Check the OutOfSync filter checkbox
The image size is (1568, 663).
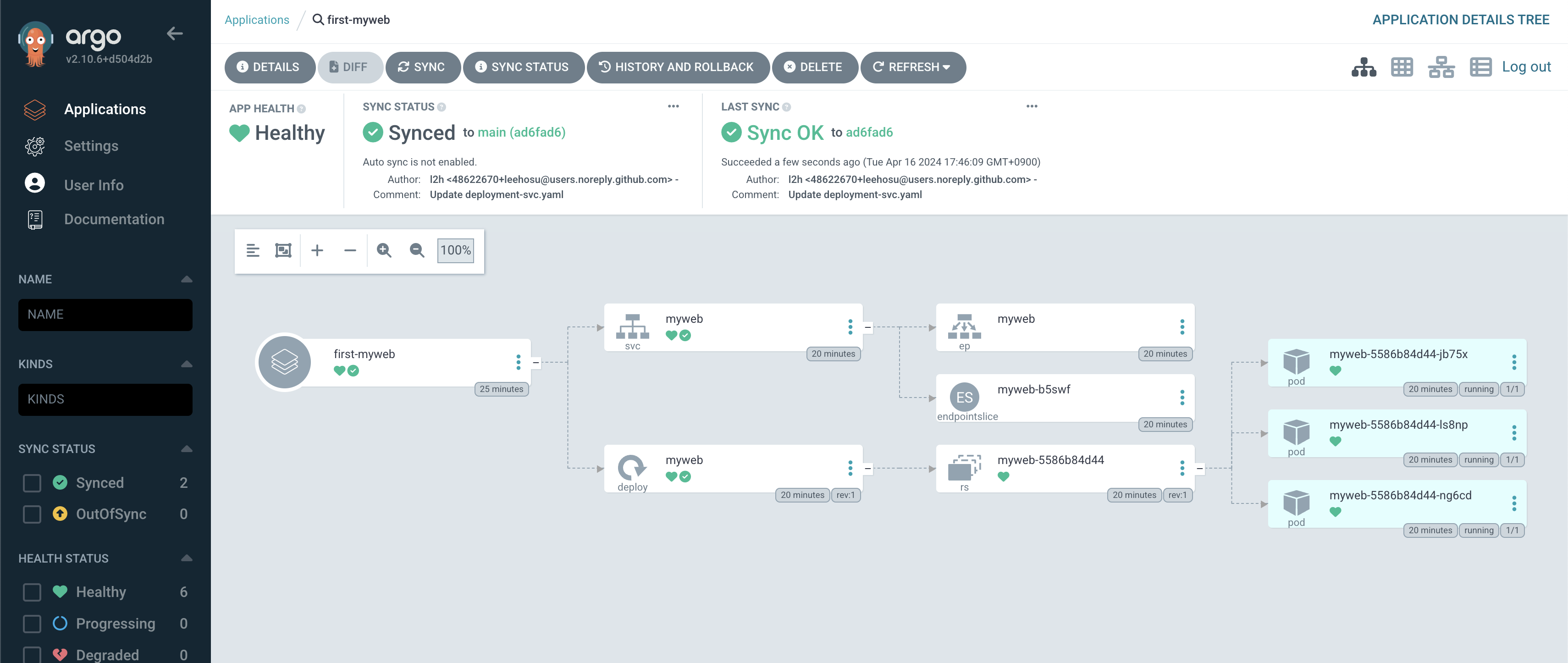point(32,514)
